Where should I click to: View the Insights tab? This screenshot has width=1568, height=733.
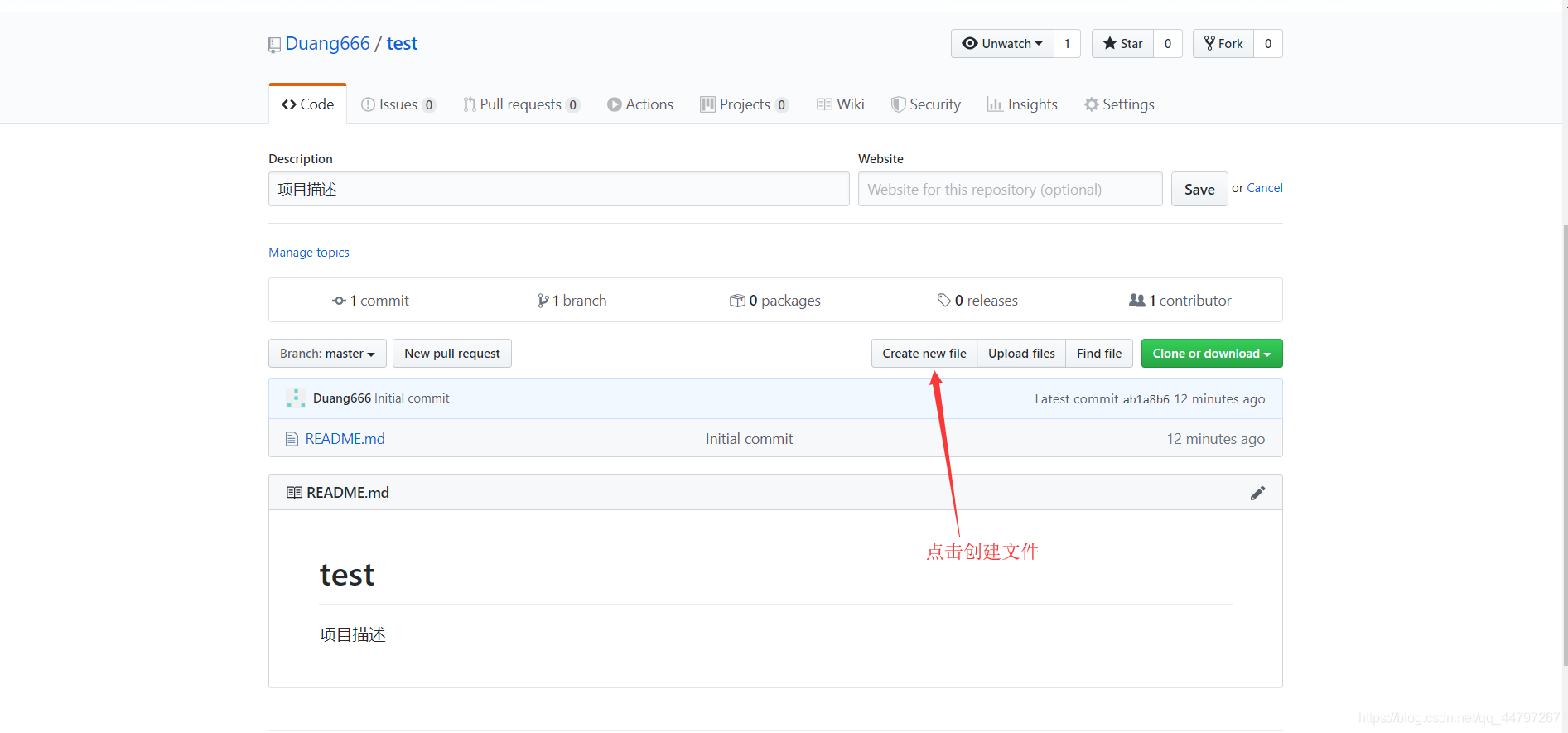[1022, 104]
